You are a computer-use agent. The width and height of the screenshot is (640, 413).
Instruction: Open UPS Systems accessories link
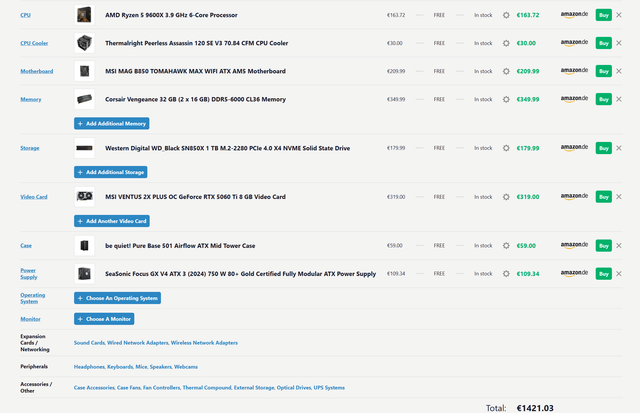click(x=329, y=388)
